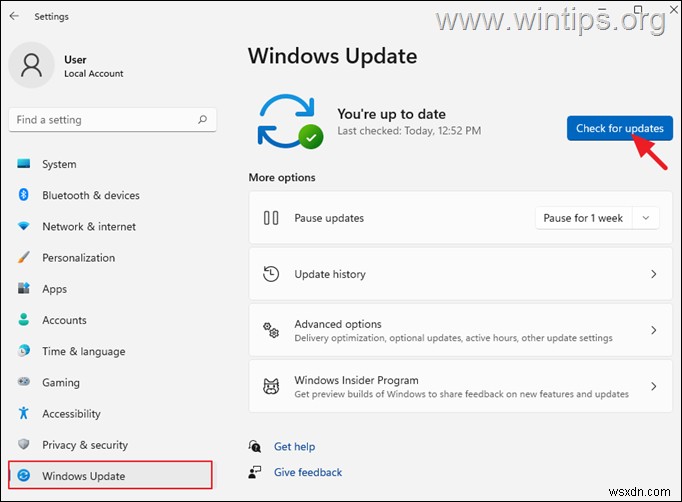This screenshot has height=502, width=682.
Task: Click the Update history clock icon
Action: click(x=270, y=274)
